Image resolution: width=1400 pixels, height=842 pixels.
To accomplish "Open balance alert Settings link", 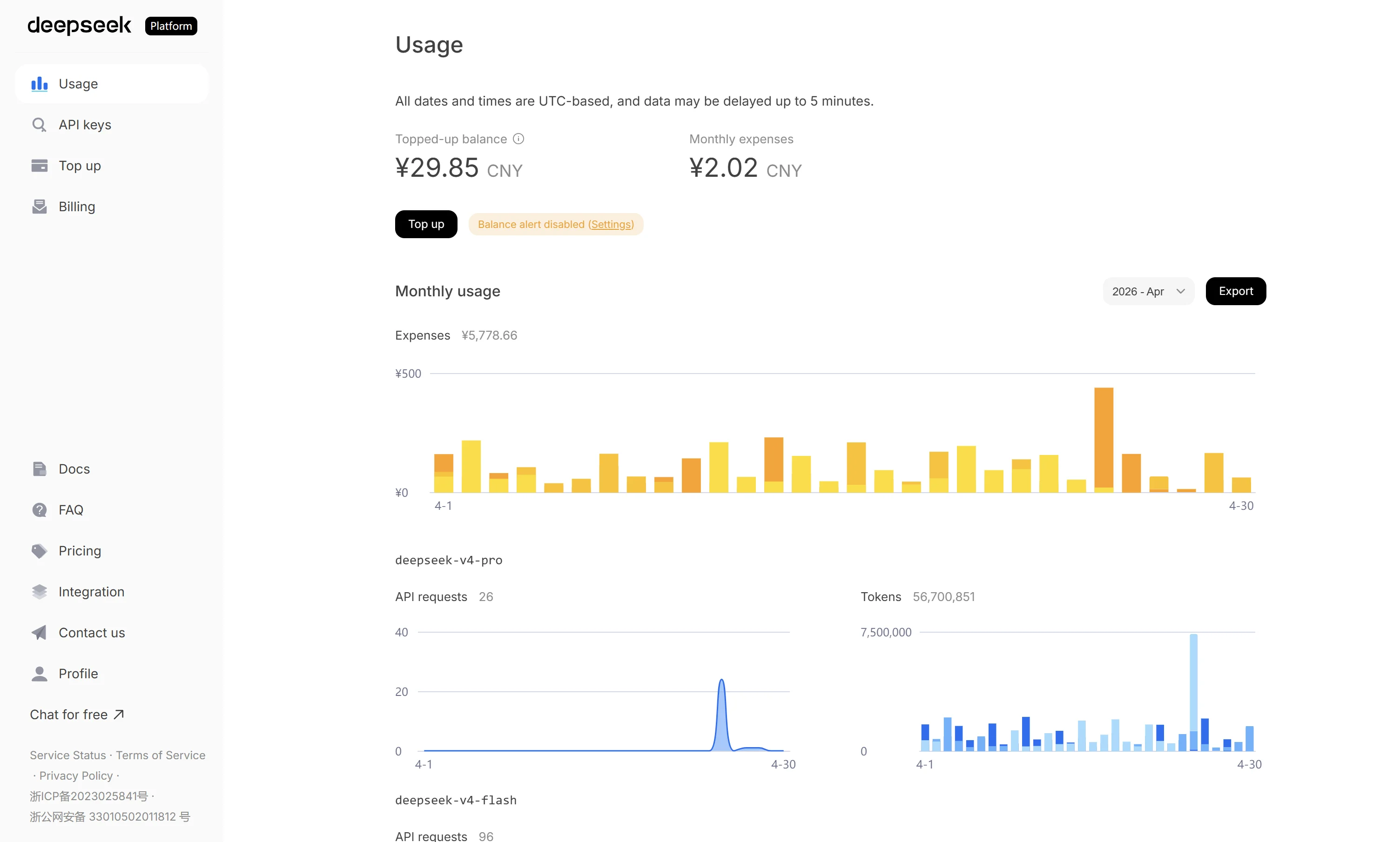I will (611, 225).
